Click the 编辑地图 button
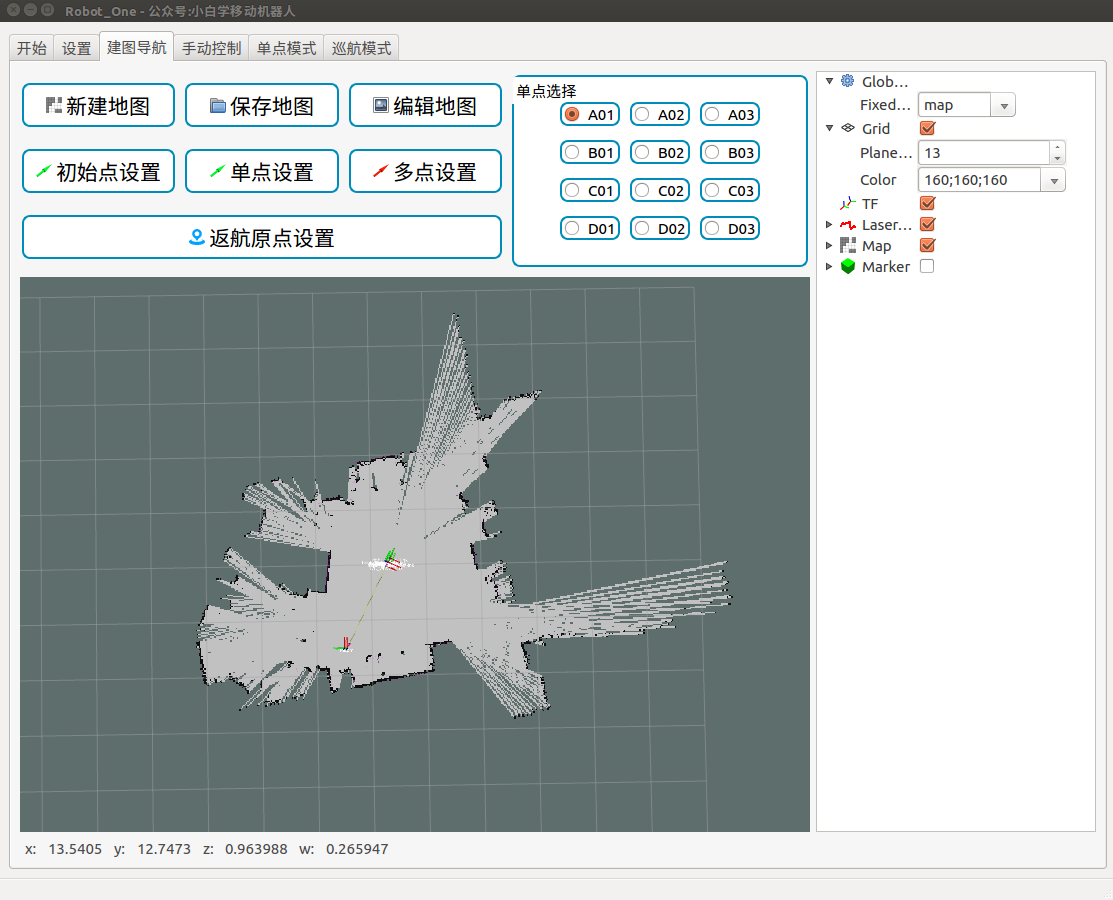 point(425,105)
